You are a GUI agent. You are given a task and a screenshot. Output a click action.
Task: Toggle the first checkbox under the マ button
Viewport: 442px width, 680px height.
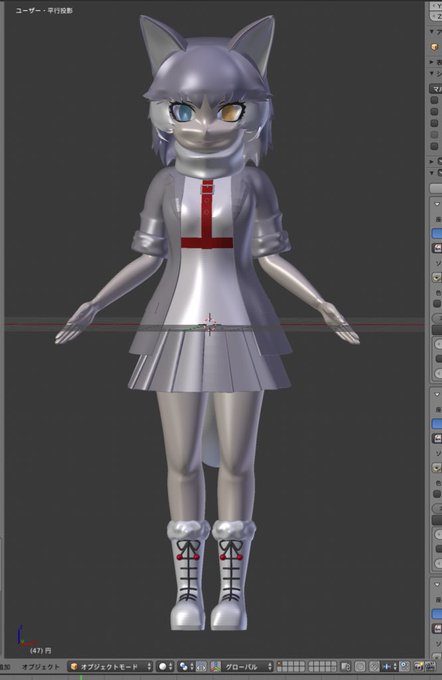(434, 100)
